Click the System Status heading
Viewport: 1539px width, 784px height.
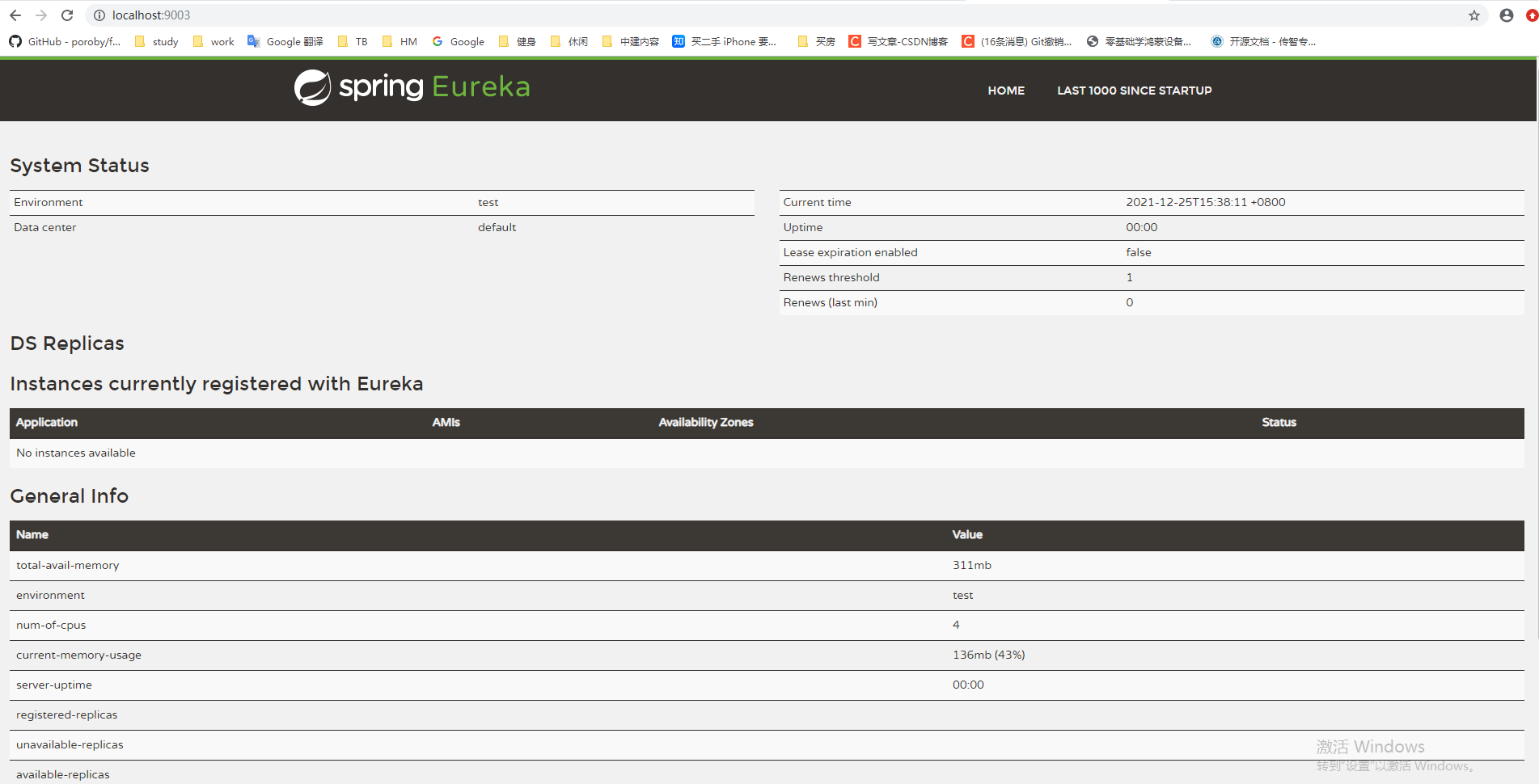click(x=79, y=165)
